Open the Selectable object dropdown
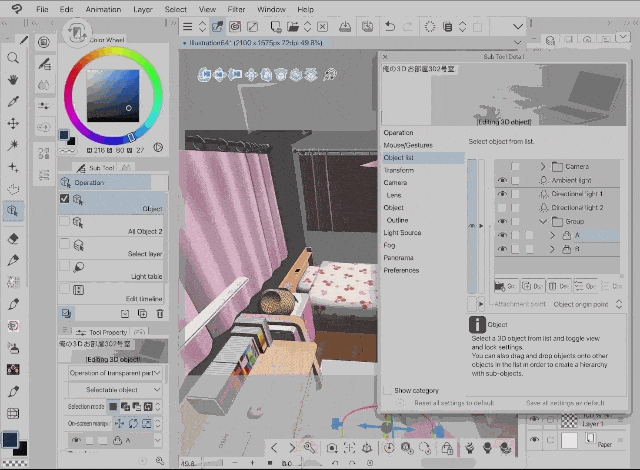The image size is (640, 470). click(115, 390)
